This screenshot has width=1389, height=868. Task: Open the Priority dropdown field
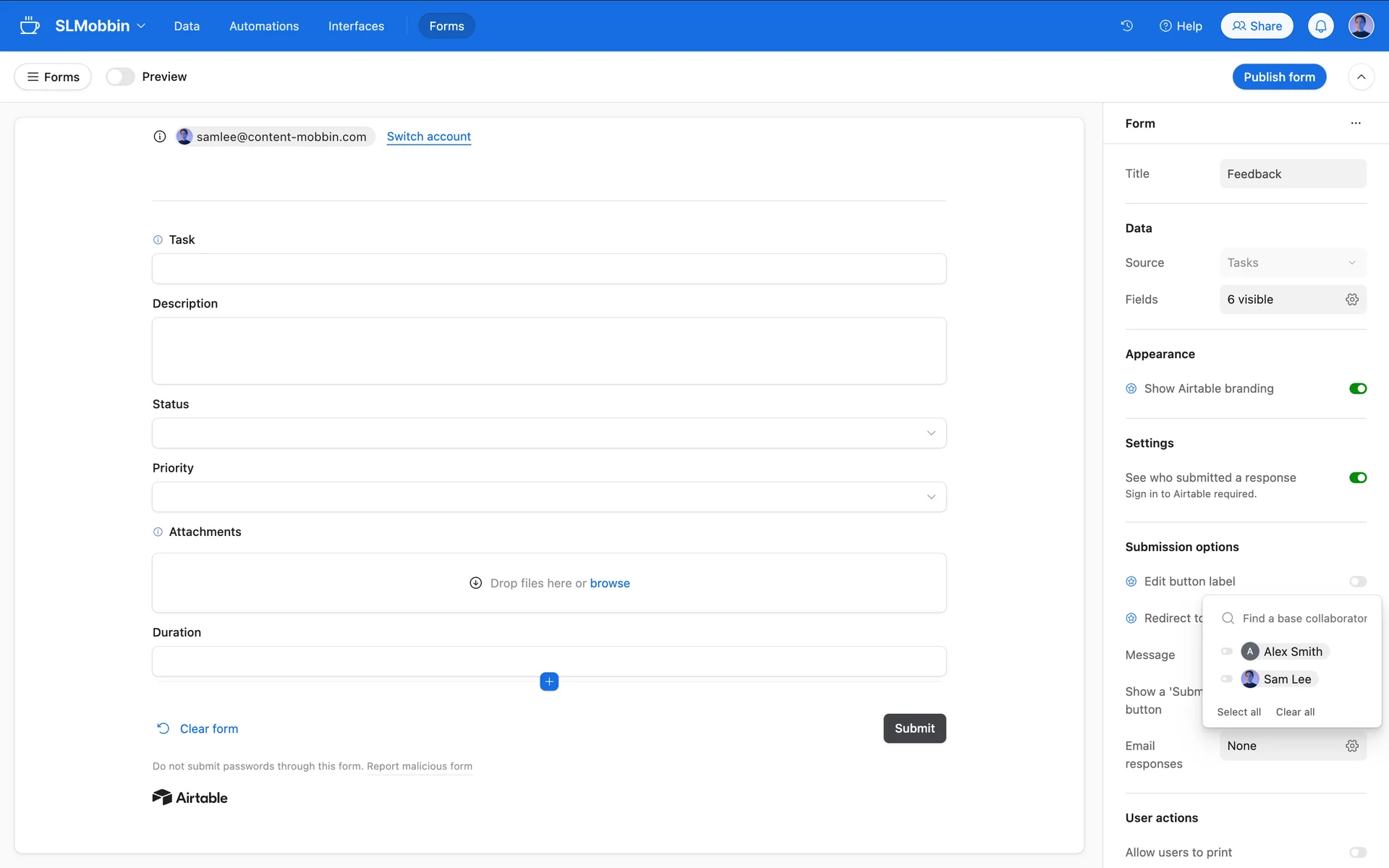(548, 497)
